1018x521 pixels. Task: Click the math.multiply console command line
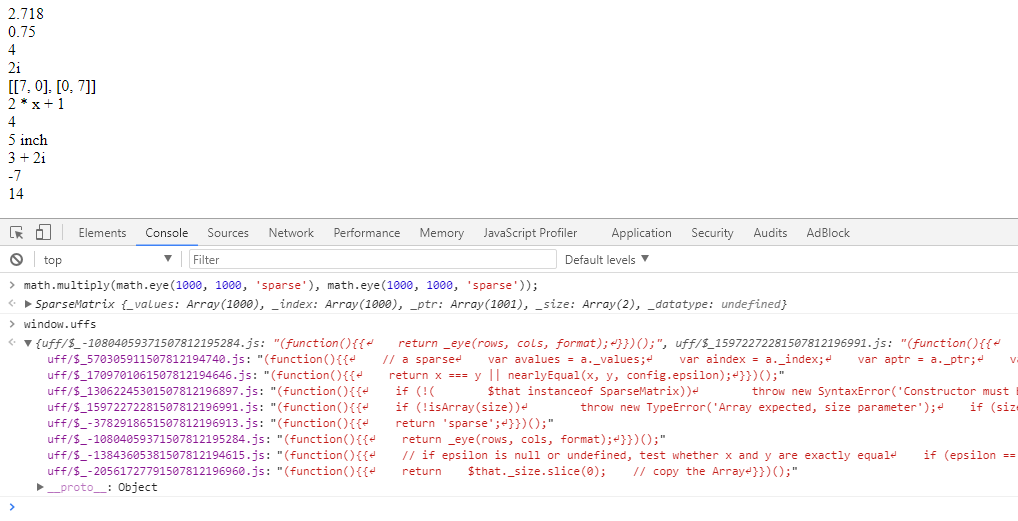pos(281,285)
